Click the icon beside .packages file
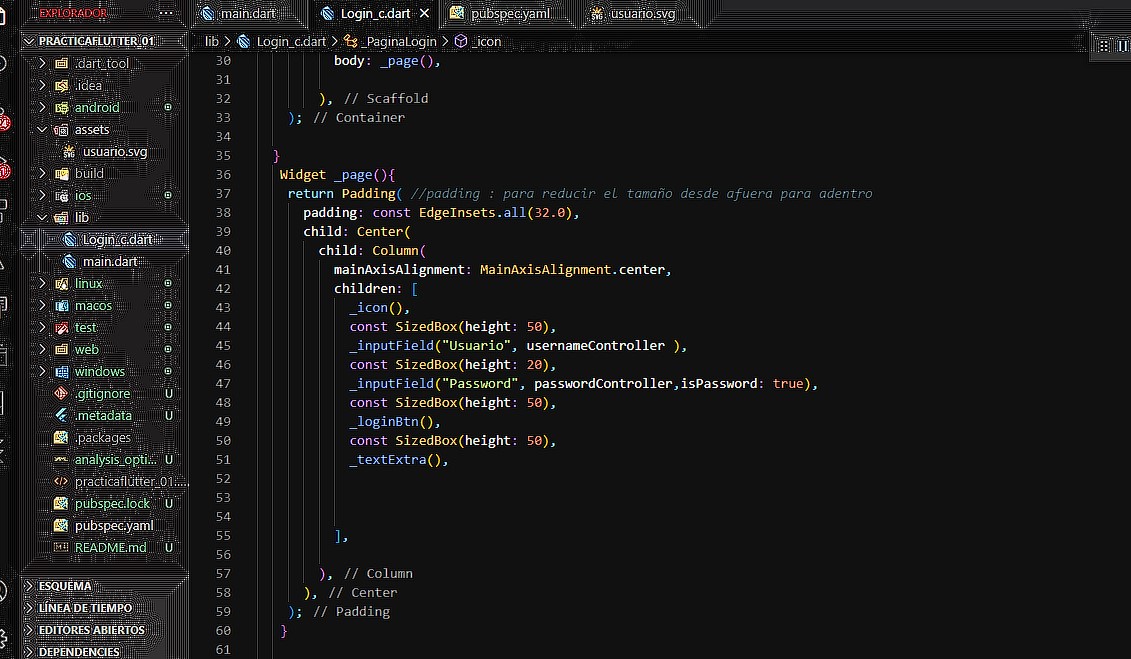 [x=61, y=438]
